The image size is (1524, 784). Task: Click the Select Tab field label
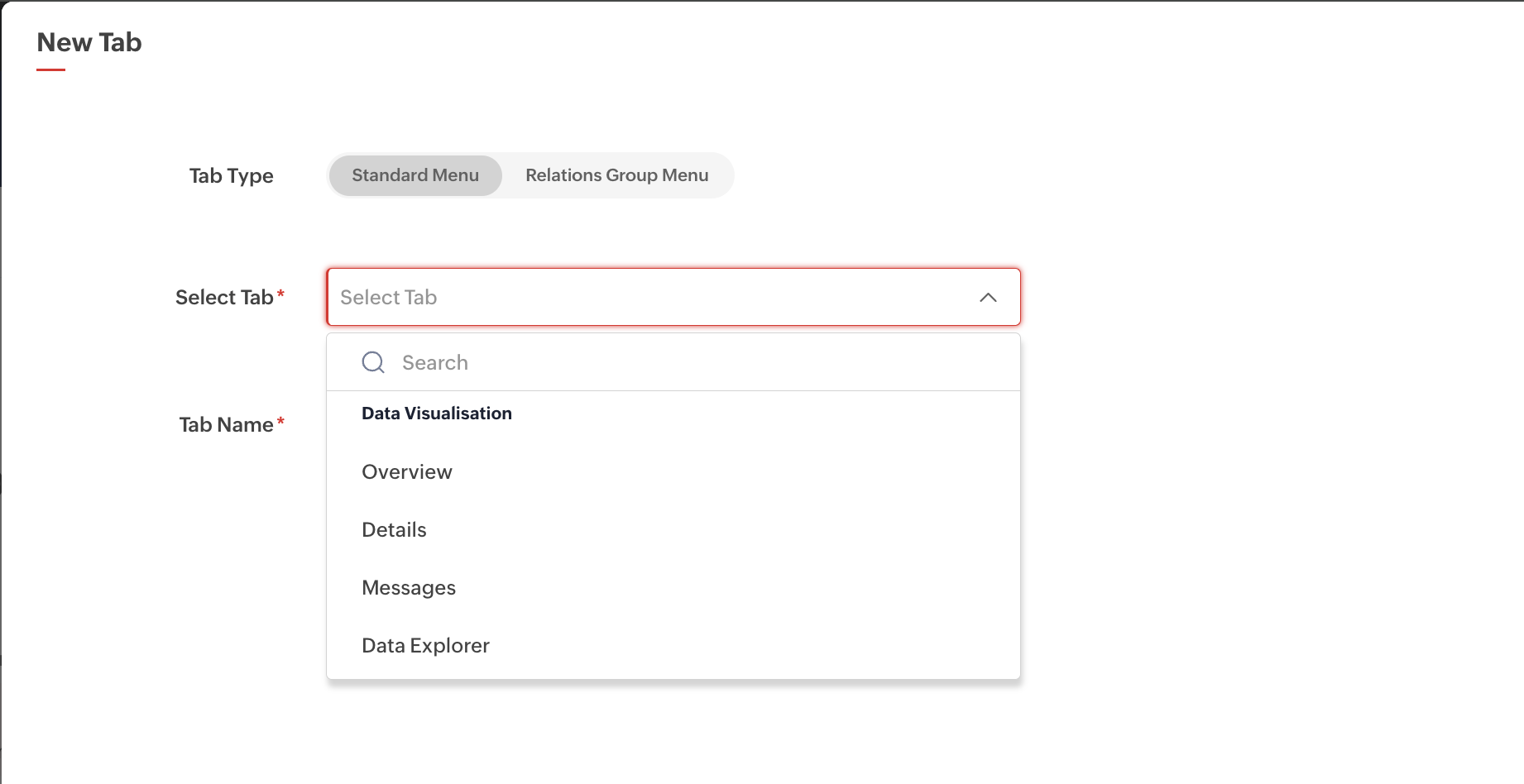pyautogui.click(x=224, y=298)
